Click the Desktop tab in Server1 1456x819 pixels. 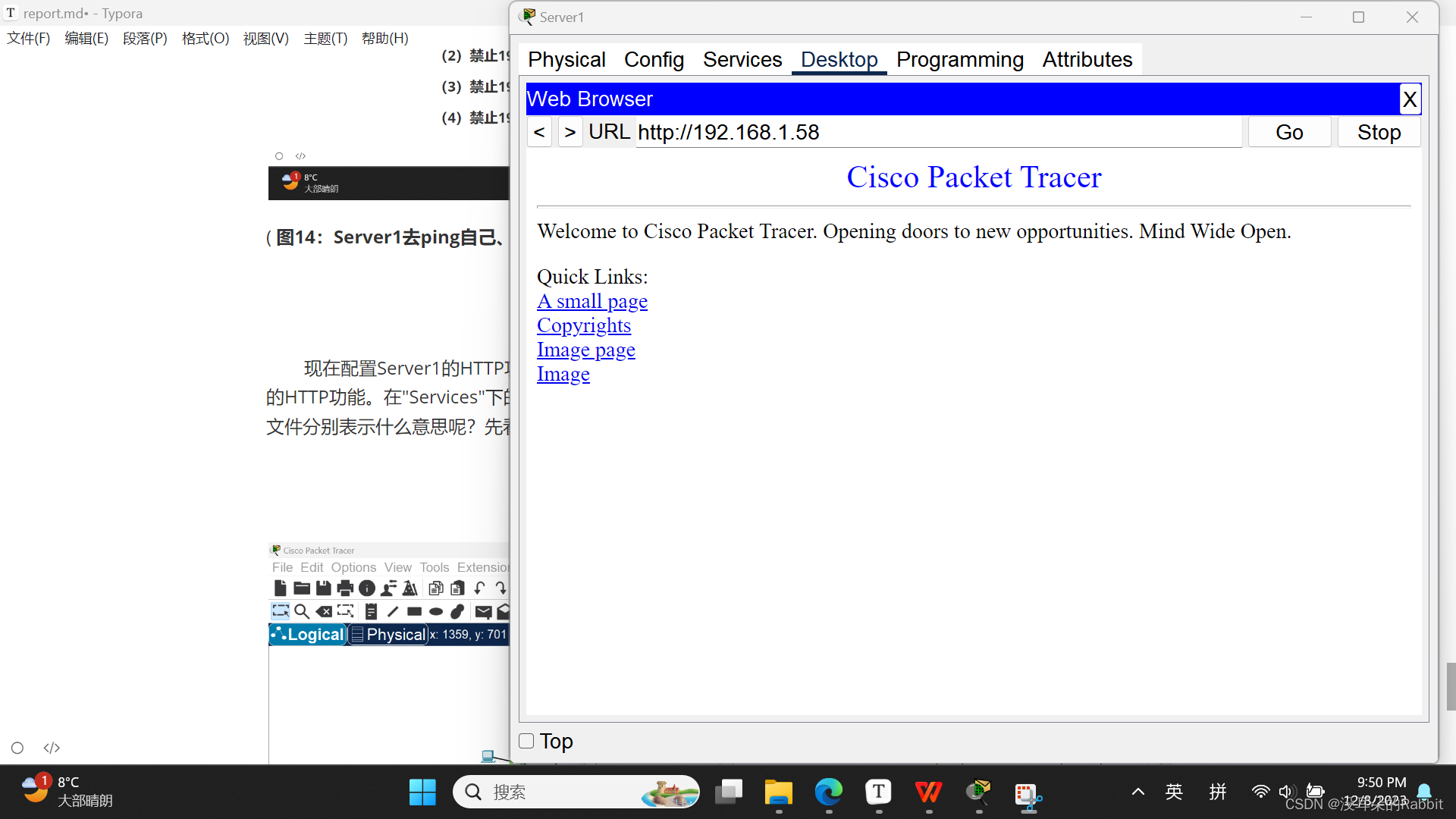839,59
